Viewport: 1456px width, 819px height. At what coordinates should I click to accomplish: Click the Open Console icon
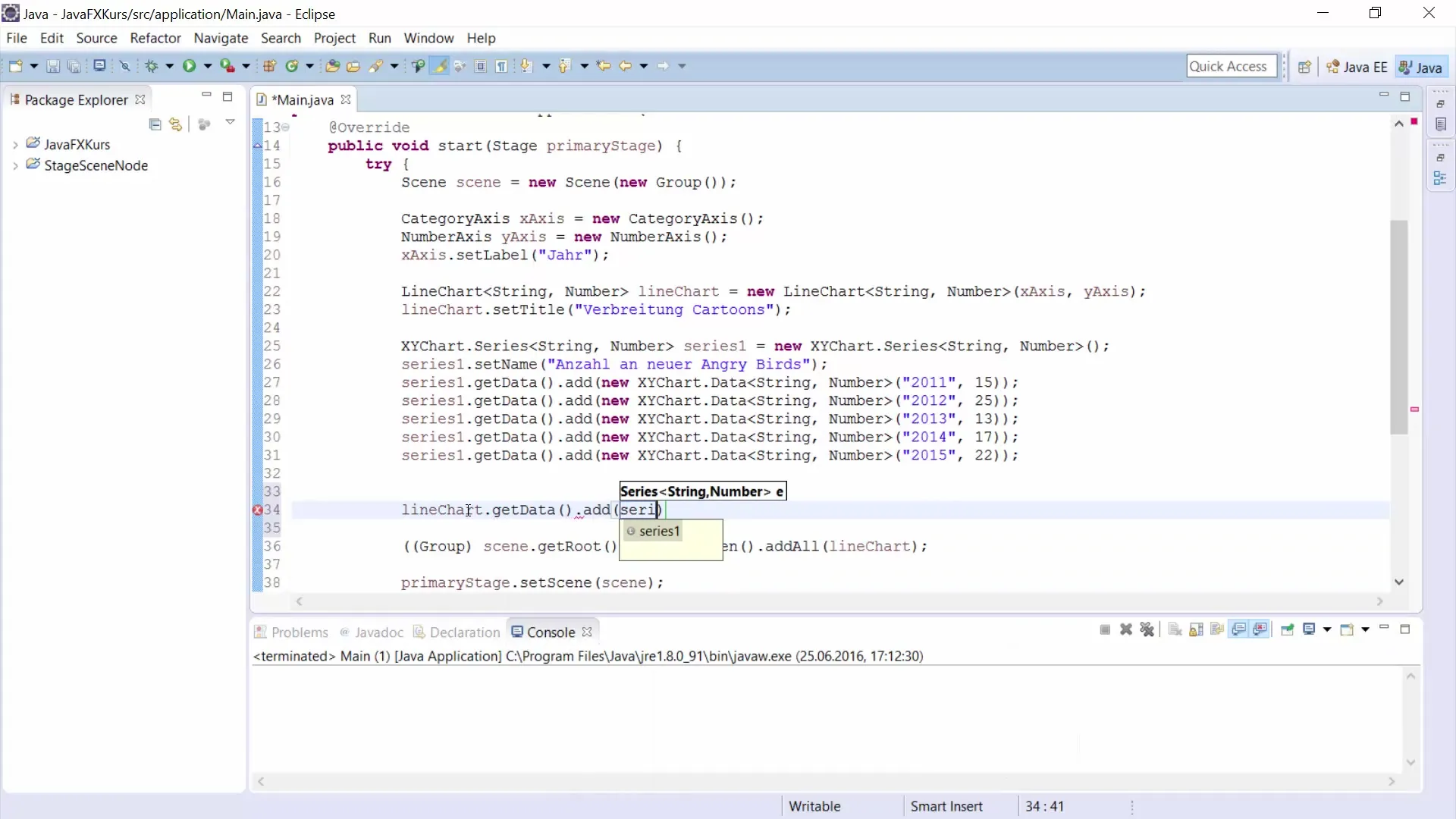coord(1347,629)
